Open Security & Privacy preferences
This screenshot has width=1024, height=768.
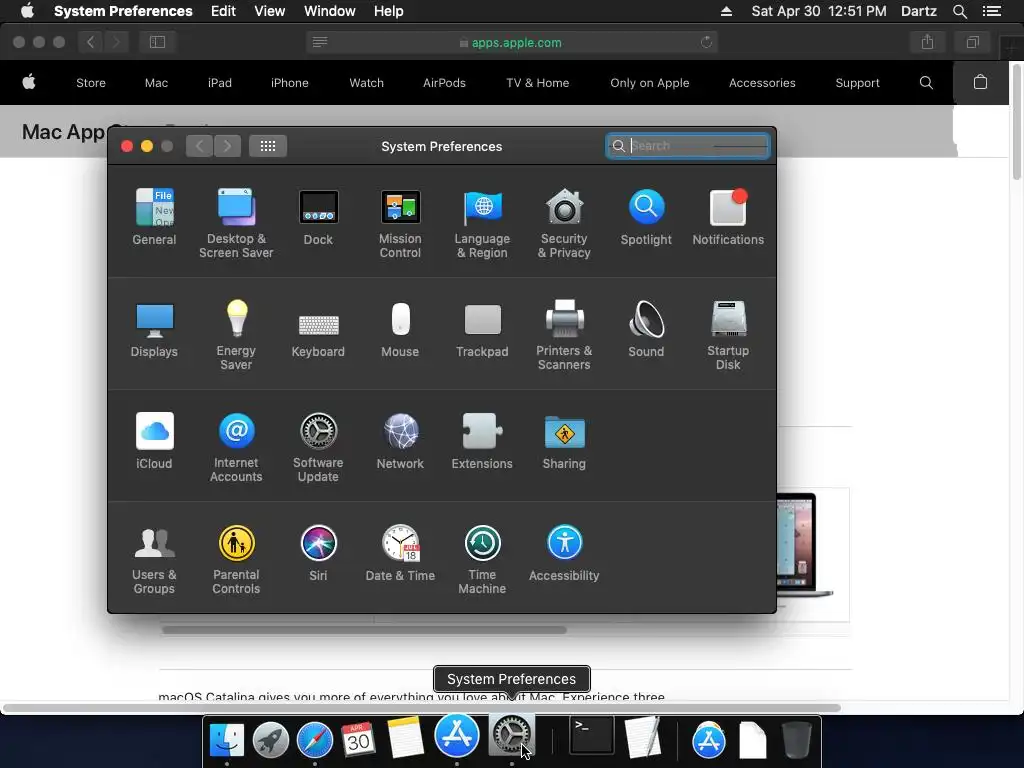(x=564, y=223)
